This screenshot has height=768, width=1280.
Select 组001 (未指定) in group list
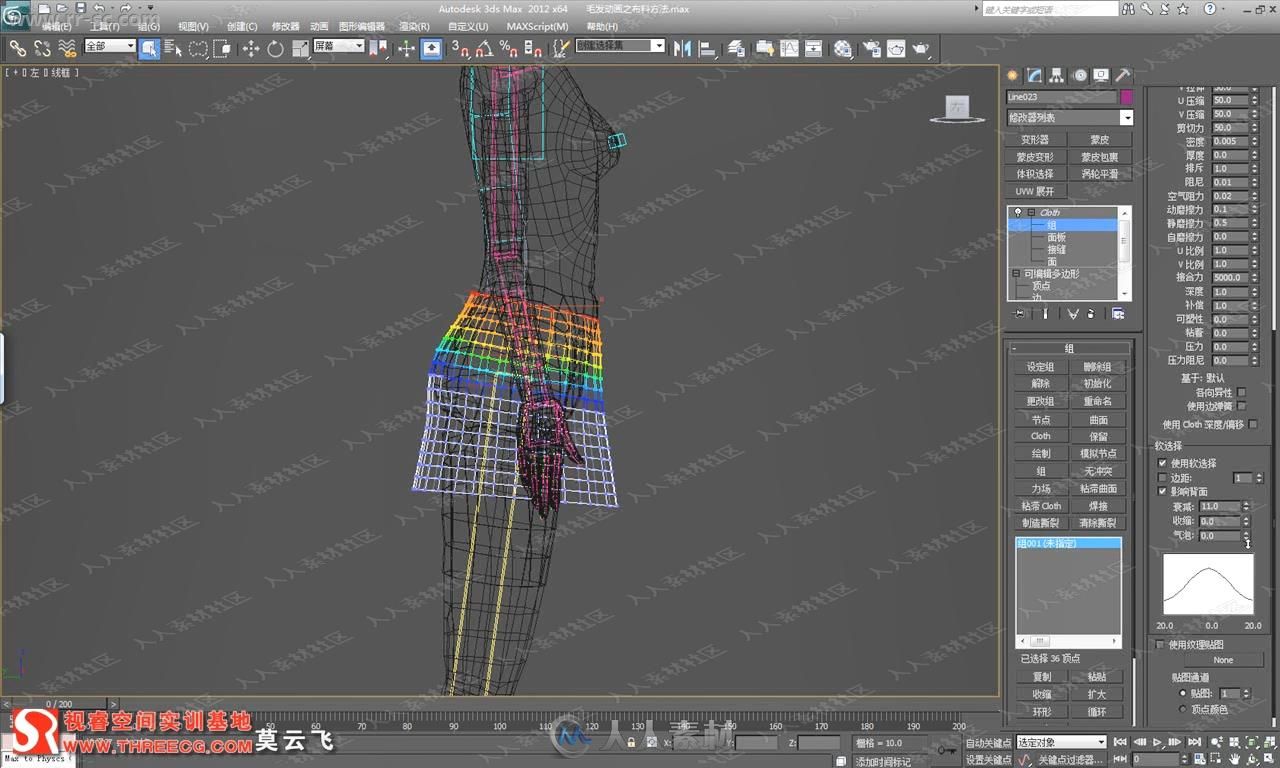(1068, 543)
